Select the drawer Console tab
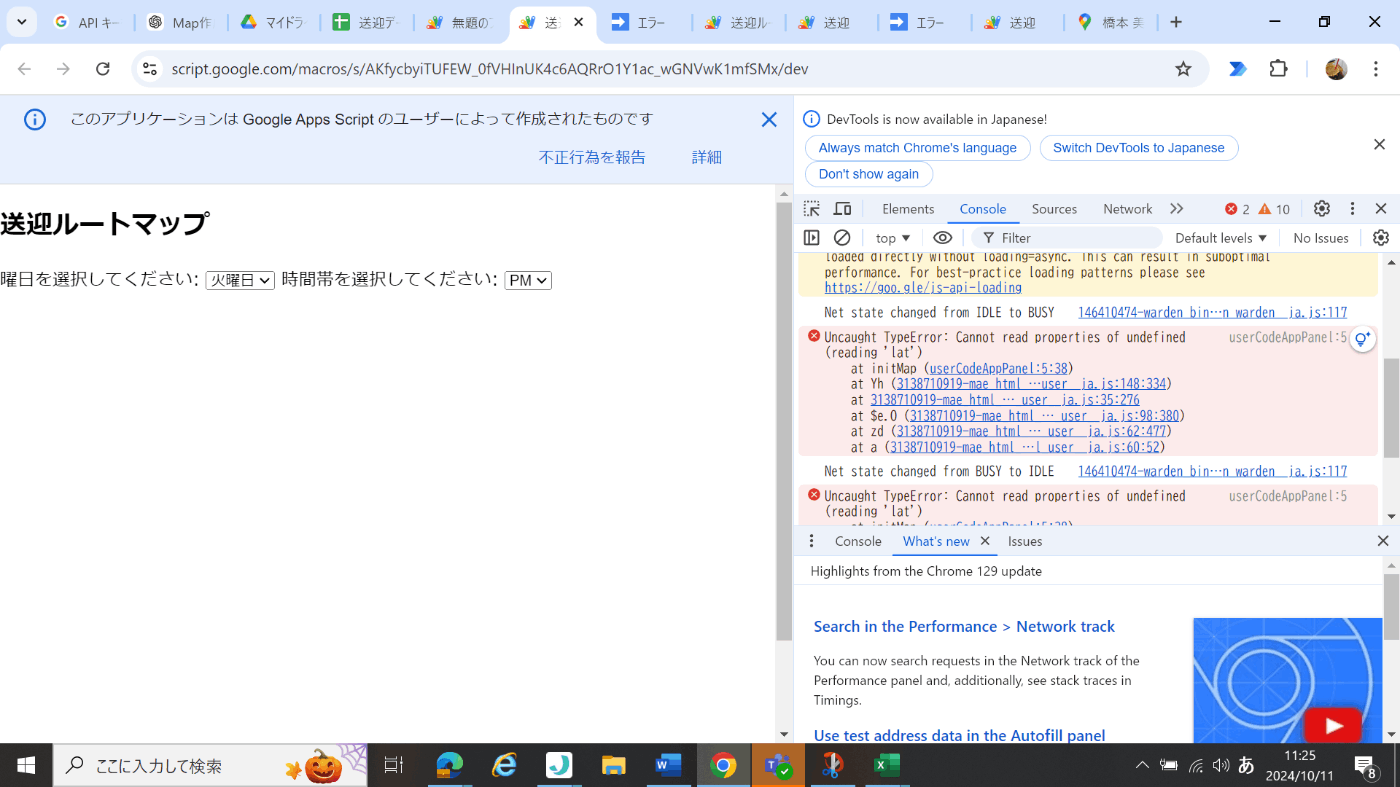The width and height of the screenshot is (1400, 787). 858,541
